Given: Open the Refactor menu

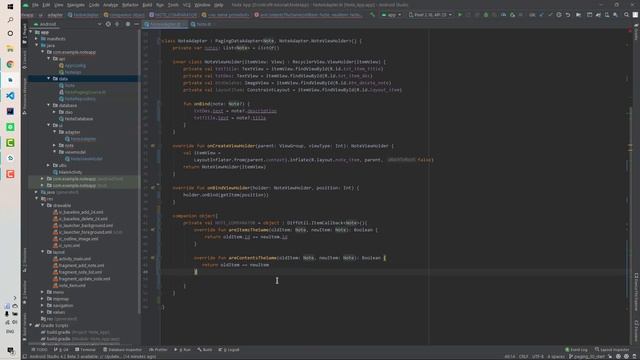Looking at the screenshot, I should pyautogui.click(x=130, y=5).
